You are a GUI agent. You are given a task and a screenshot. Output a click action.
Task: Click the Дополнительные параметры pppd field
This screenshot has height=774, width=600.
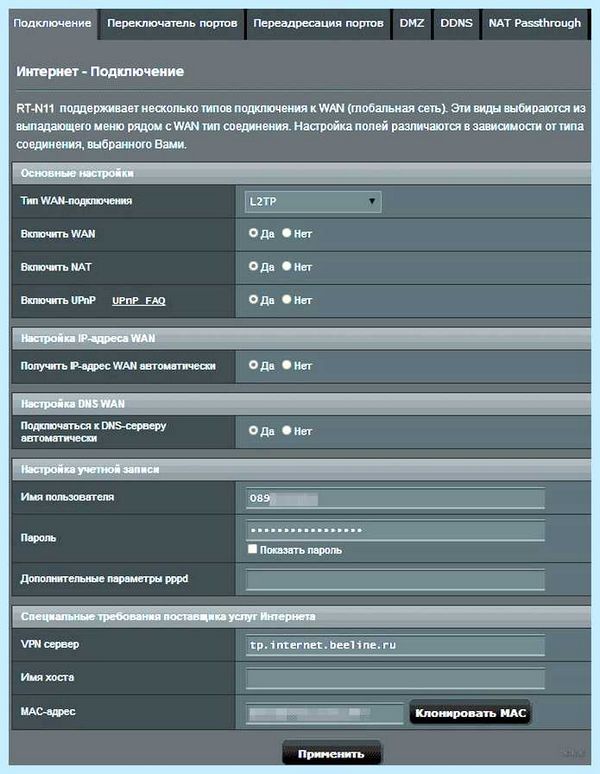395,580
